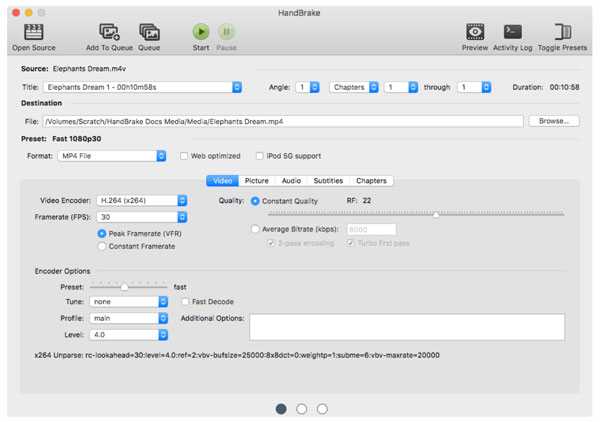This screenshot has height=422, width=600.
Task: Click the x264 Unparse options text
Action: click(x=237, y=355)
